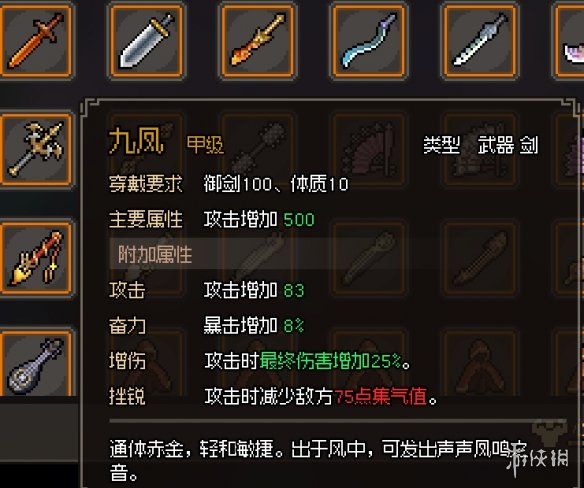Click the partly visible pink item slot at top right

tap(569, 41)
